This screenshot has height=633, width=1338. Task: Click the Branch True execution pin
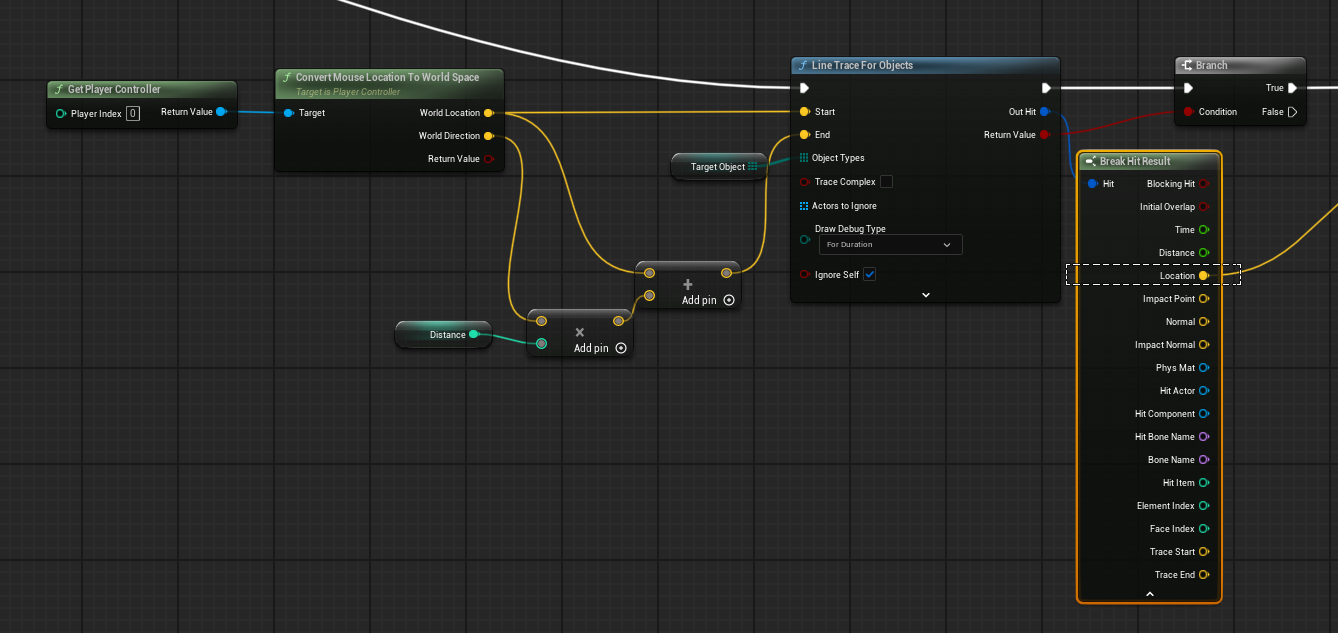click(x=1293, y=88)
